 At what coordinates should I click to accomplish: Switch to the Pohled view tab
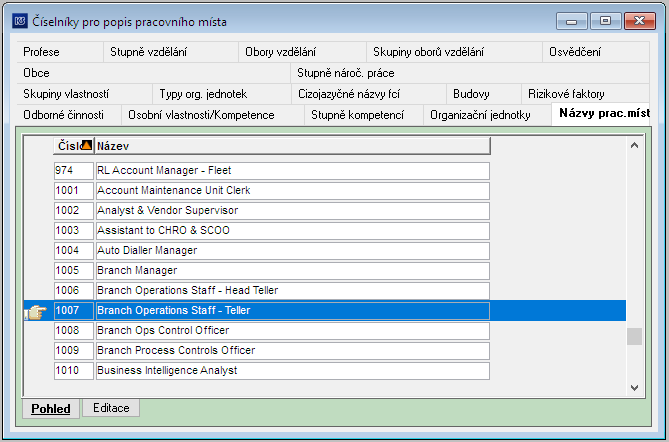(x=51, y=409)
